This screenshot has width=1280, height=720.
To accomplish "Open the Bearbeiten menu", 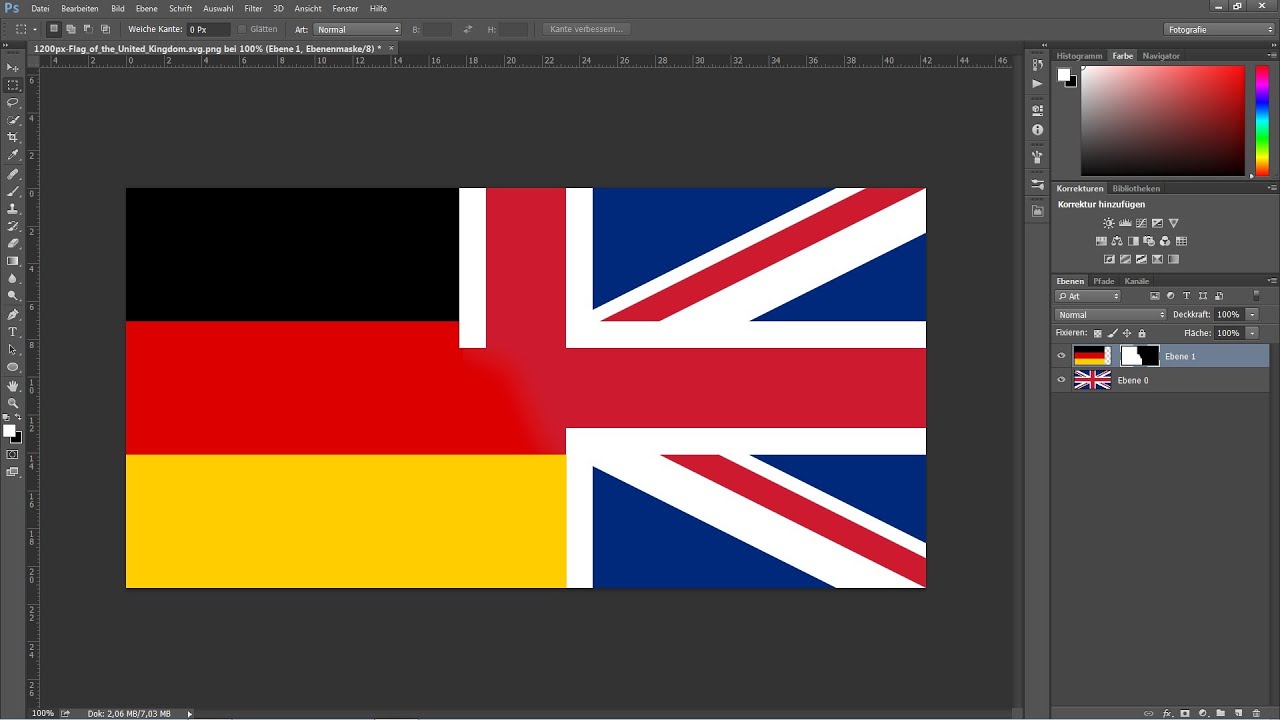I will coord(80,8).
